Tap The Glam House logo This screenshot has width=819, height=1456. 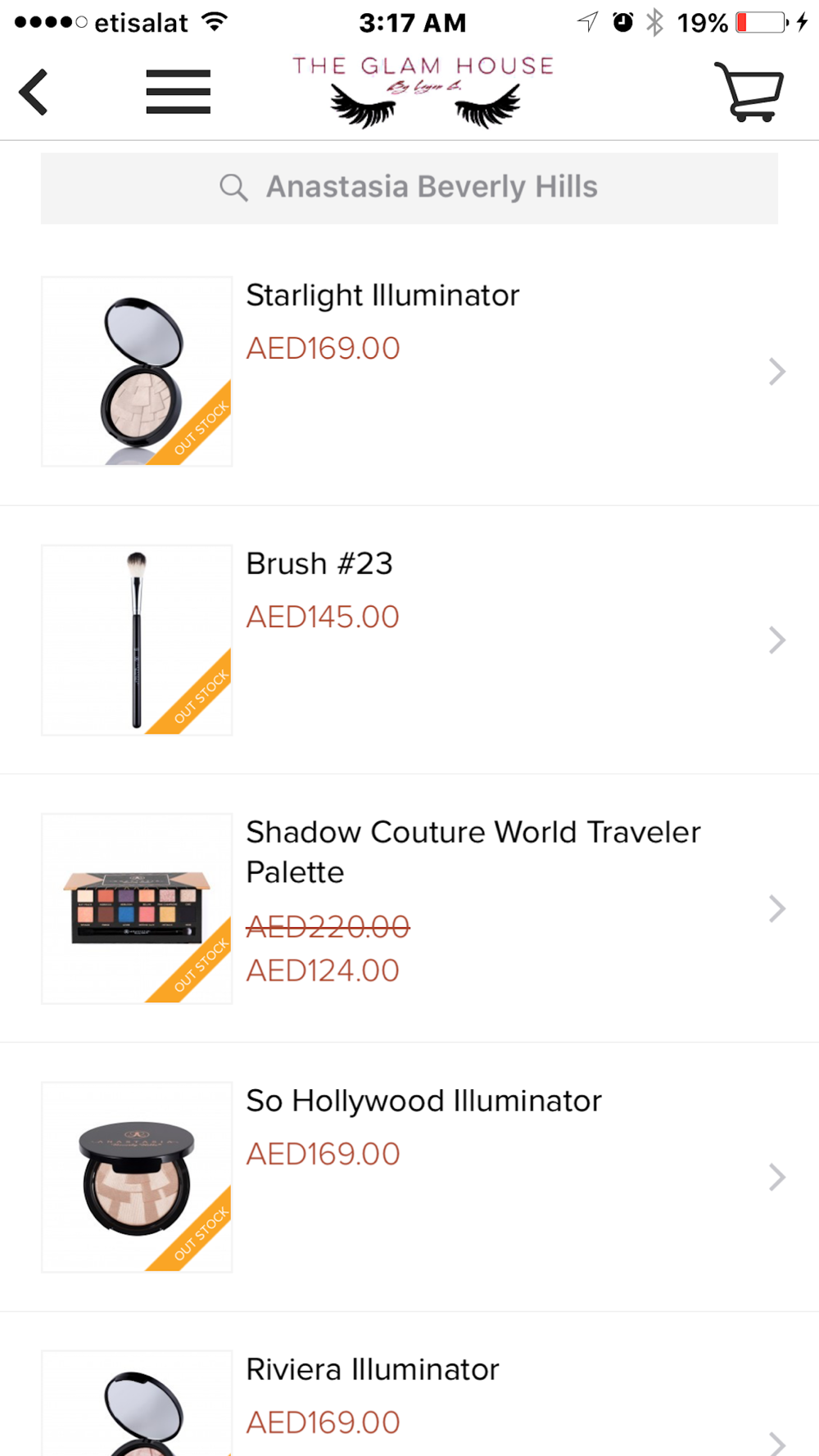pos(423,92)
